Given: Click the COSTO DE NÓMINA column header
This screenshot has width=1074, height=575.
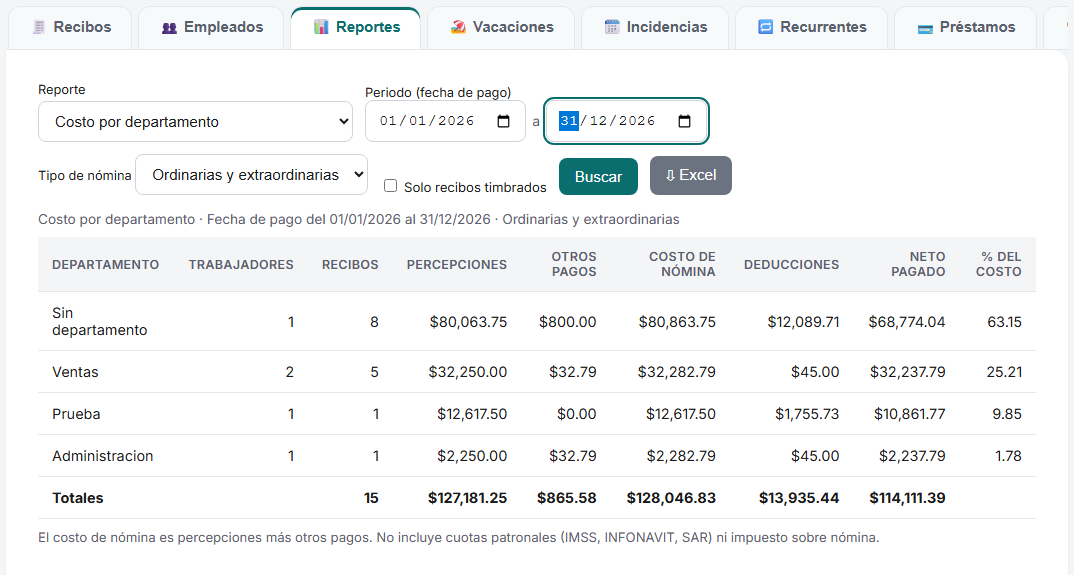Looking at the screenshot, I should (x=682, y=264).
